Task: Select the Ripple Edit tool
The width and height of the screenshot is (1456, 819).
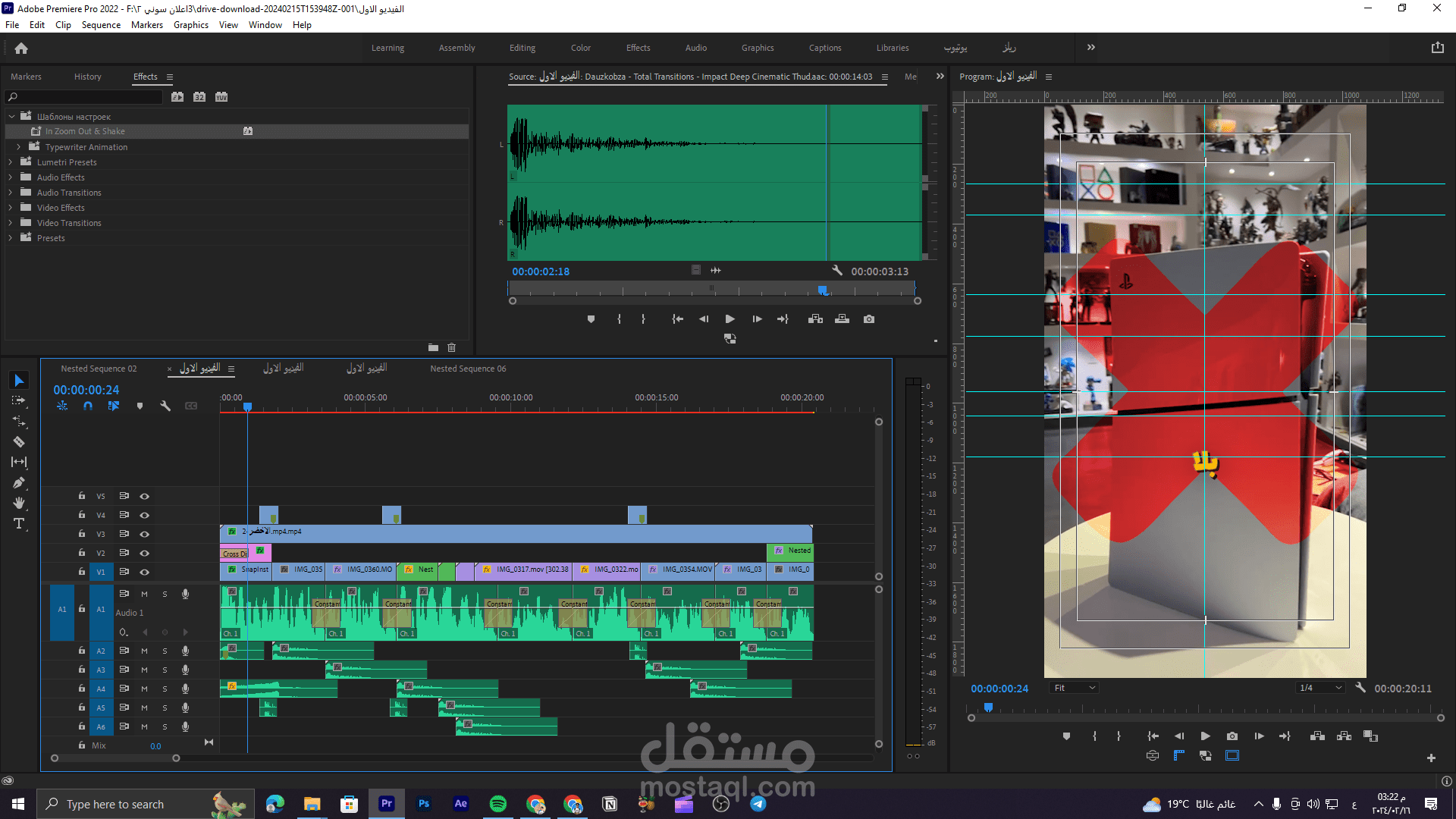Action: [x=19, y=421]
